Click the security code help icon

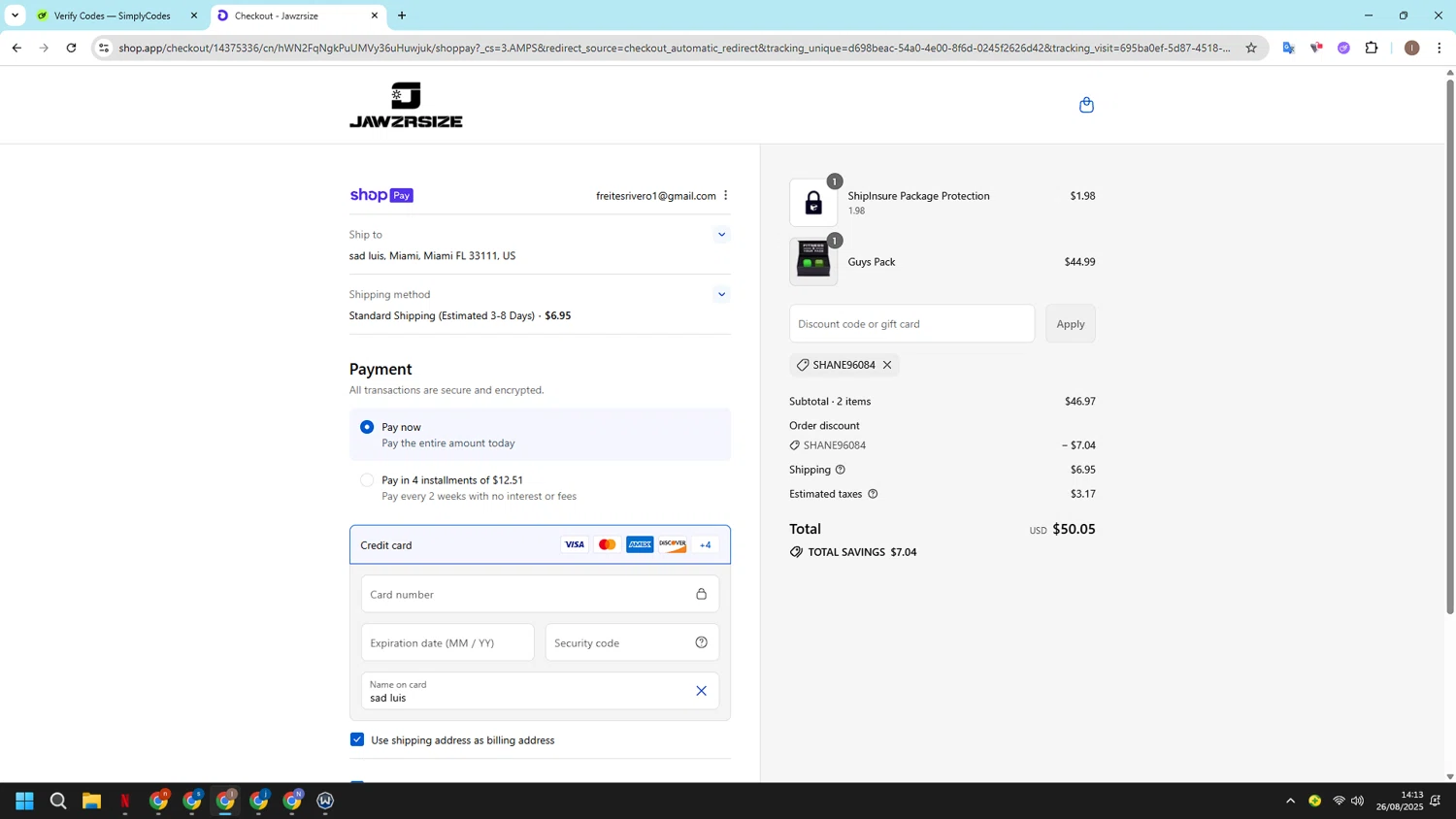pyautogui.click(x=701, y=642)
